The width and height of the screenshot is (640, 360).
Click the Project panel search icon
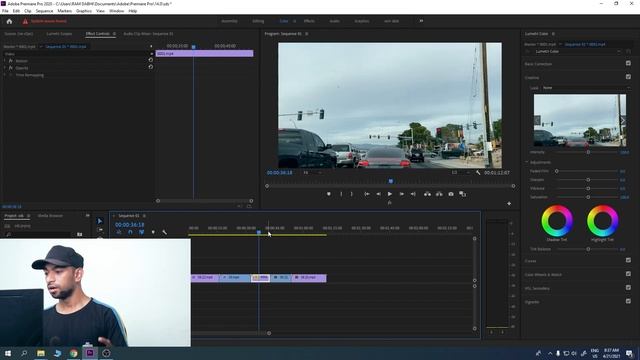(x=8, y=235)
